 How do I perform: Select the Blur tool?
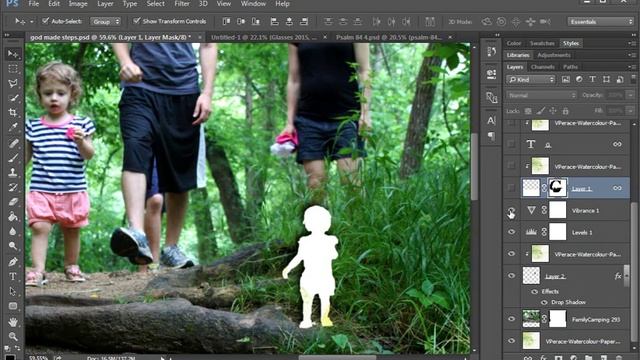pos(13,231)
